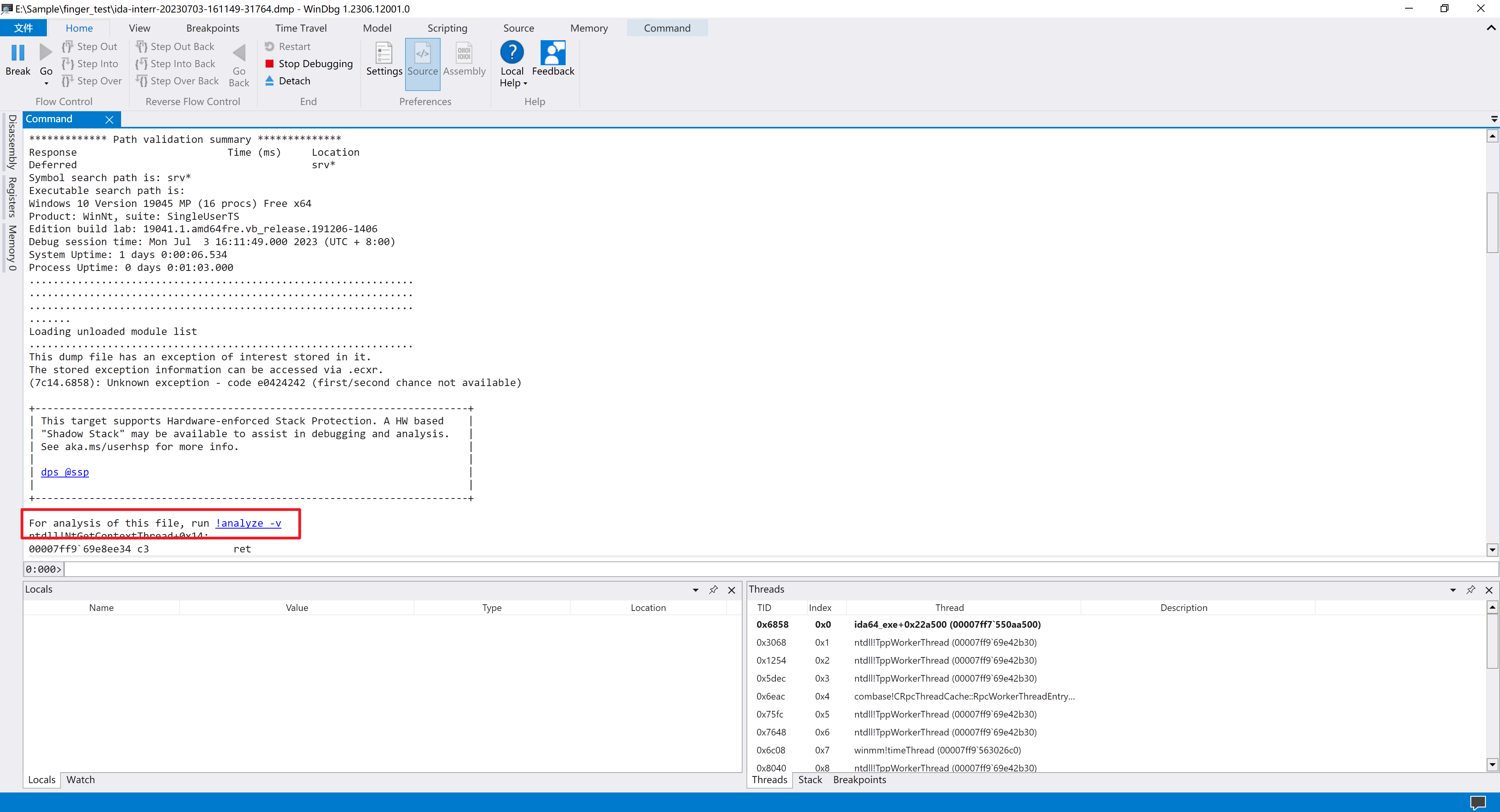This screenshot has width=1500, height=812.
Task: Click the !analyze -v link
Action: click(x=248, y=523)
